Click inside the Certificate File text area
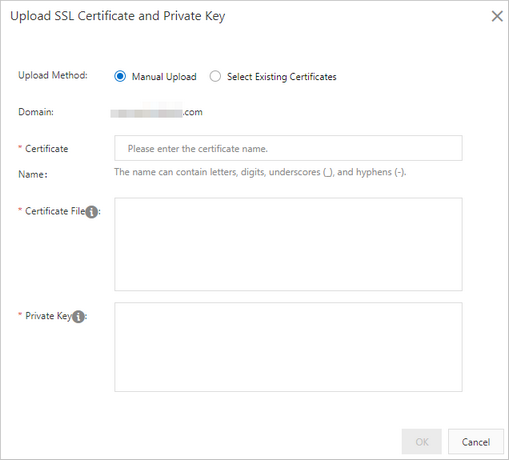Viewport: 509px width, 460px height. pos(288,244)
